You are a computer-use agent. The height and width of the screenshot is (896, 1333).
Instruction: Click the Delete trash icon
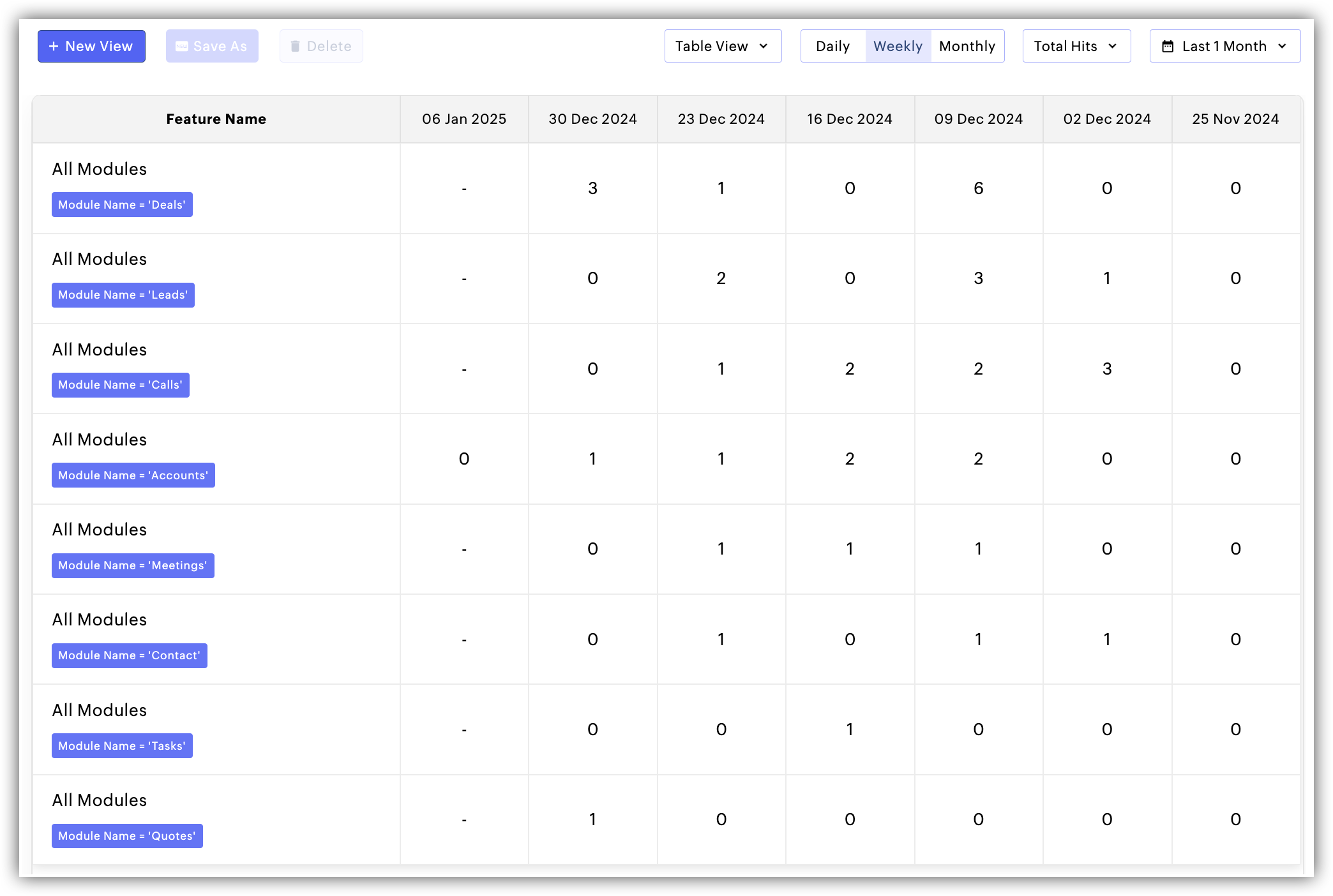click(x=295, y=47)
